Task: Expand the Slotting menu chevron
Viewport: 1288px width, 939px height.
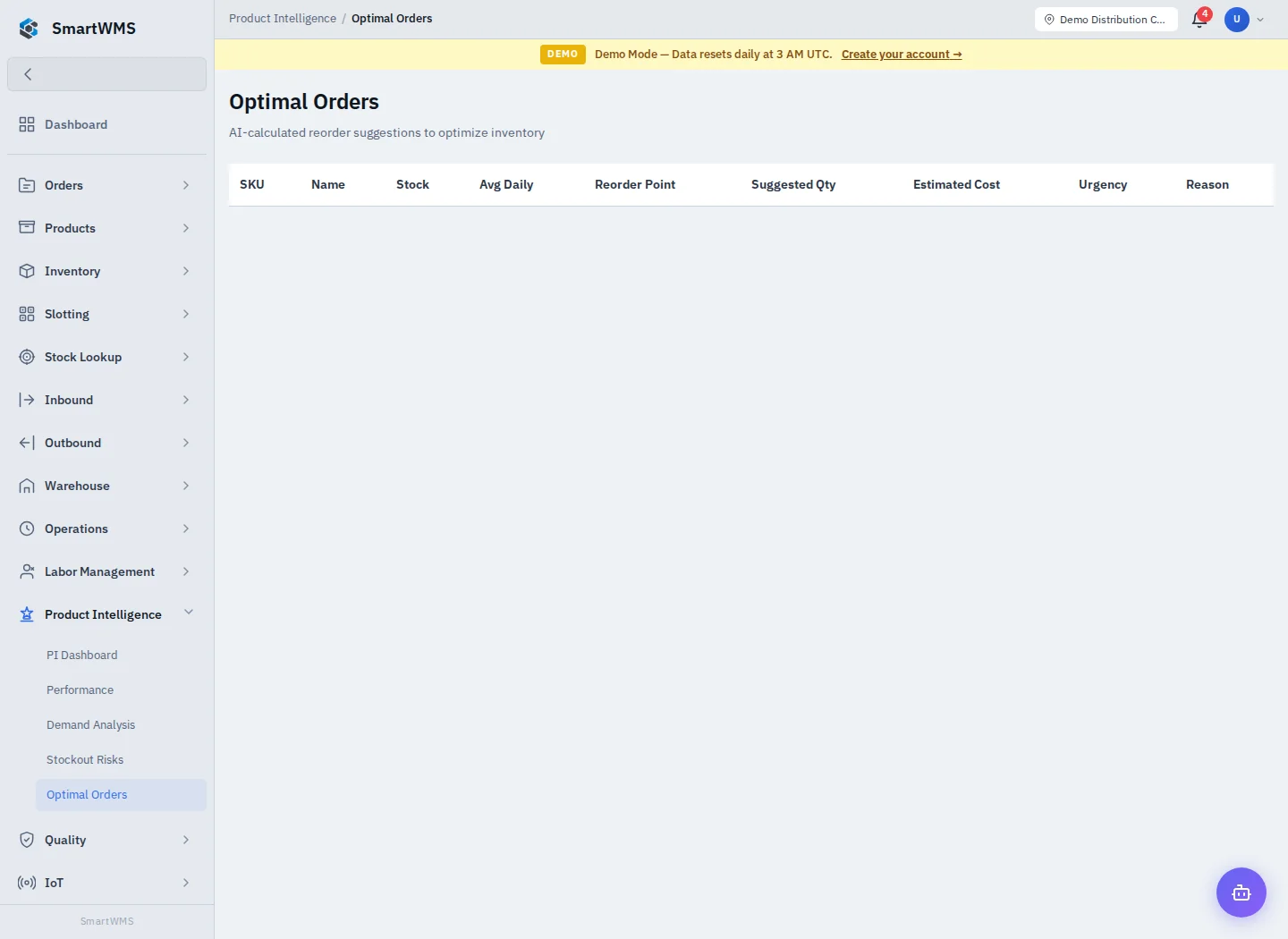Action: (186, 314)
